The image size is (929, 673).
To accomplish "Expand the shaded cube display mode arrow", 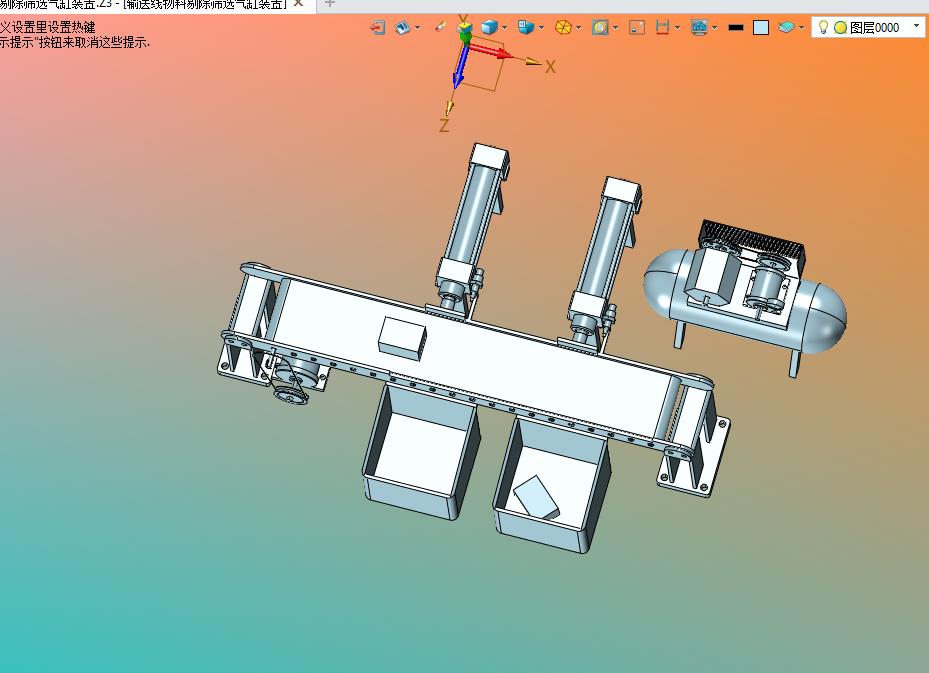I will pos(504,28).
